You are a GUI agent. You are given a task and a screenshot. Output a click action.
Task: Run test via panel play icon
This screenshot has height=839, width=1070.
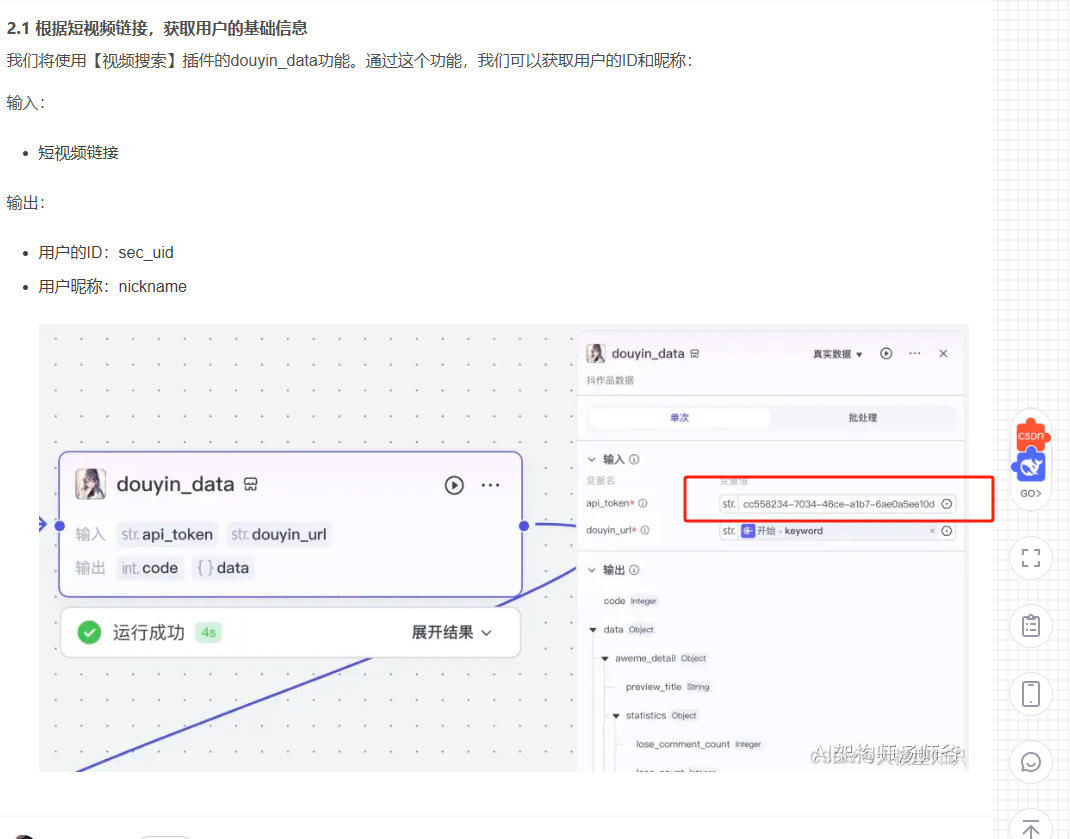886,353
